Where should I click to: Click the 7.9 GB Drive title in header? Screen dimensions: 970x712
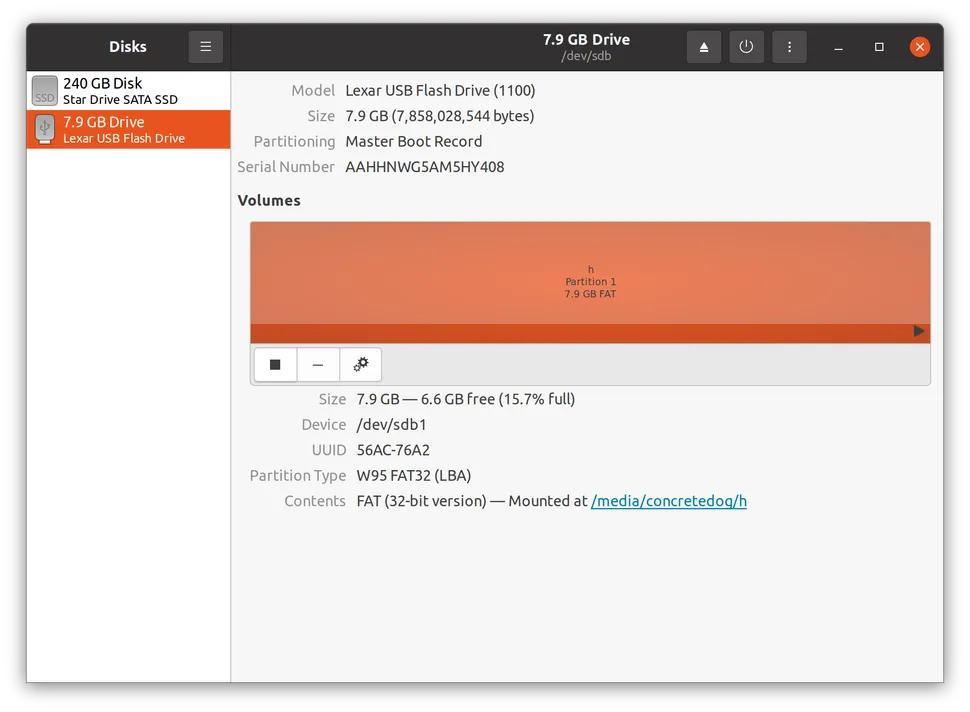586,40
